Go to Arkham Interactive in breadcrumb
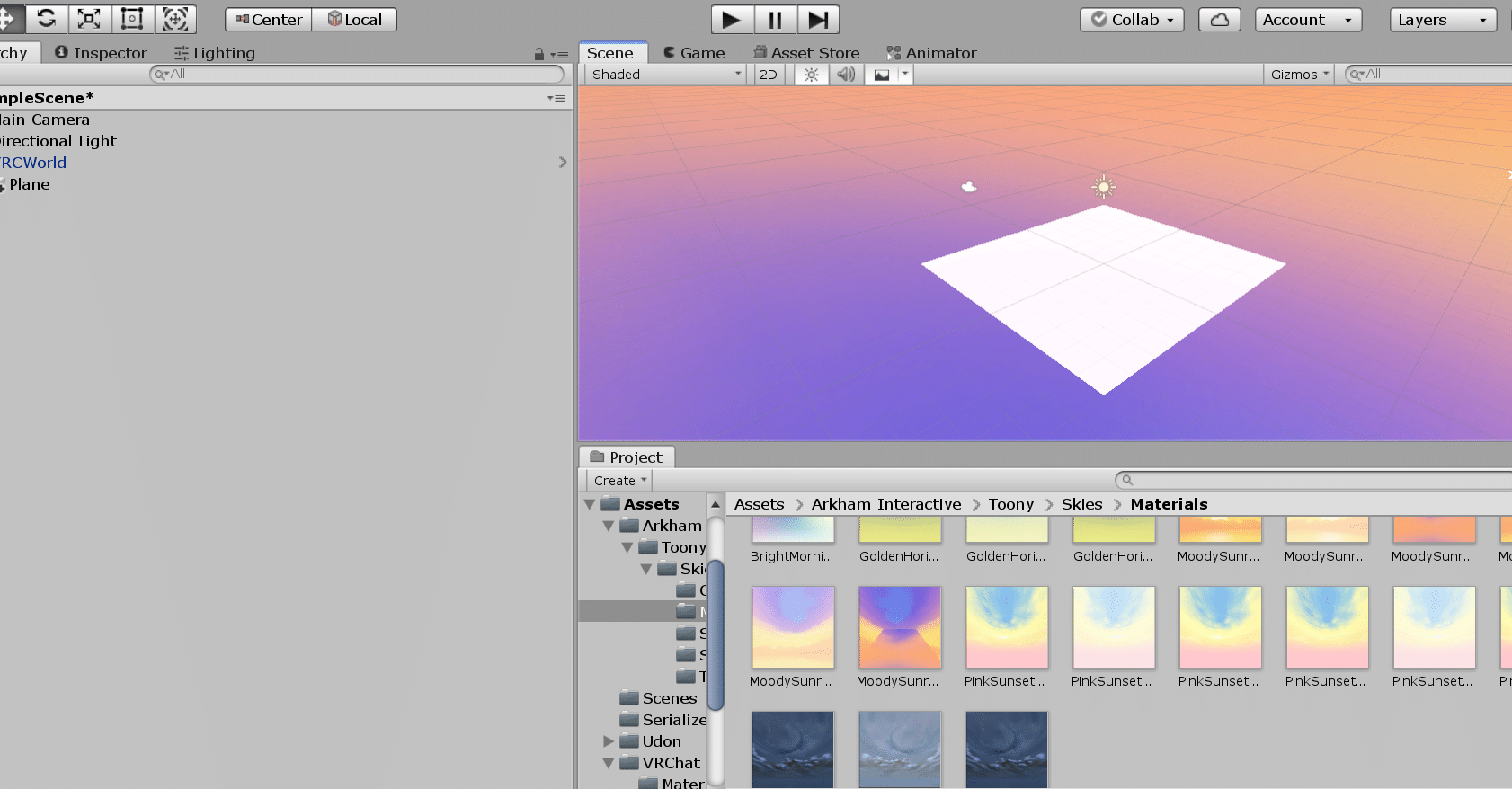1512x789 pixels. (886, 504)
